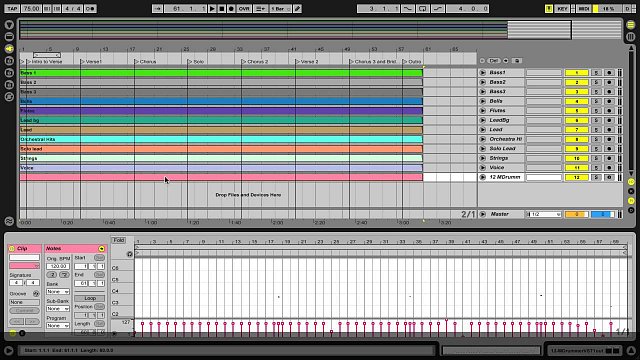Arm the global Record button
This screenshot has height=360, width=640.
tap(231, 9)
